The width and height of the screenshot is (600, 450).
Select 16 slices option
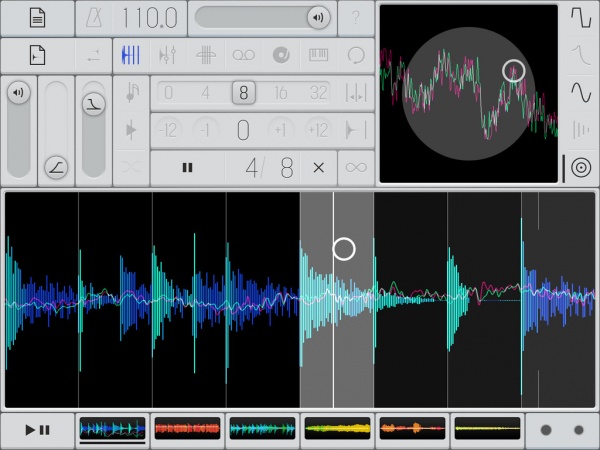[x=281, y=93]
